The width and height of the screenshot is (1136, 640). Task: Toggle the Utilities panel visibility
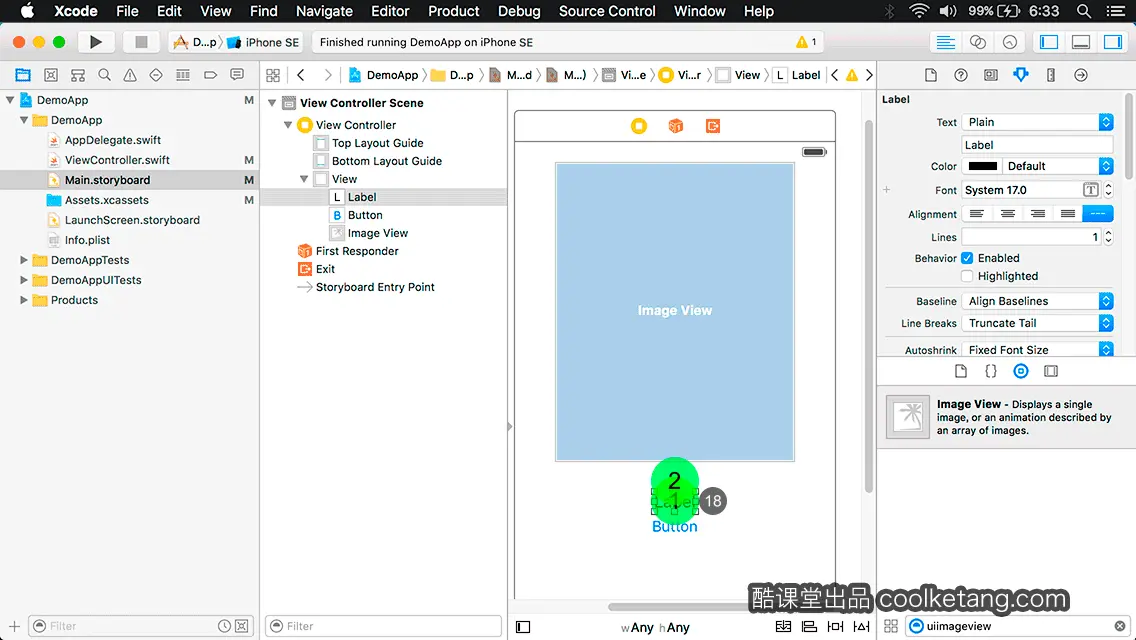[x=1113, y=42]
